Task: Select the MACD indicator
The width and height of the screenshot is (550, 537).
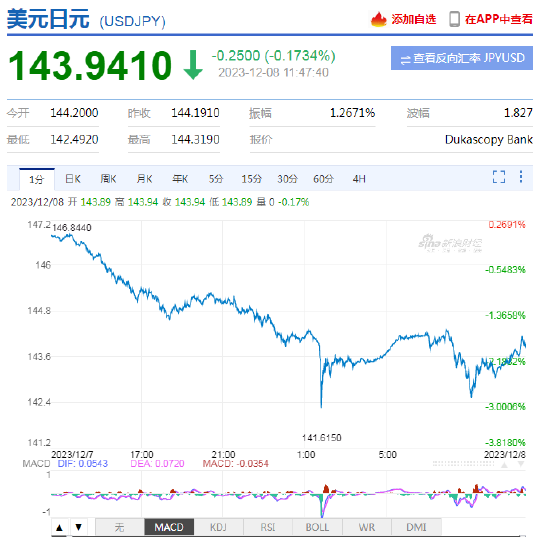Action: (x=169, y=527)
